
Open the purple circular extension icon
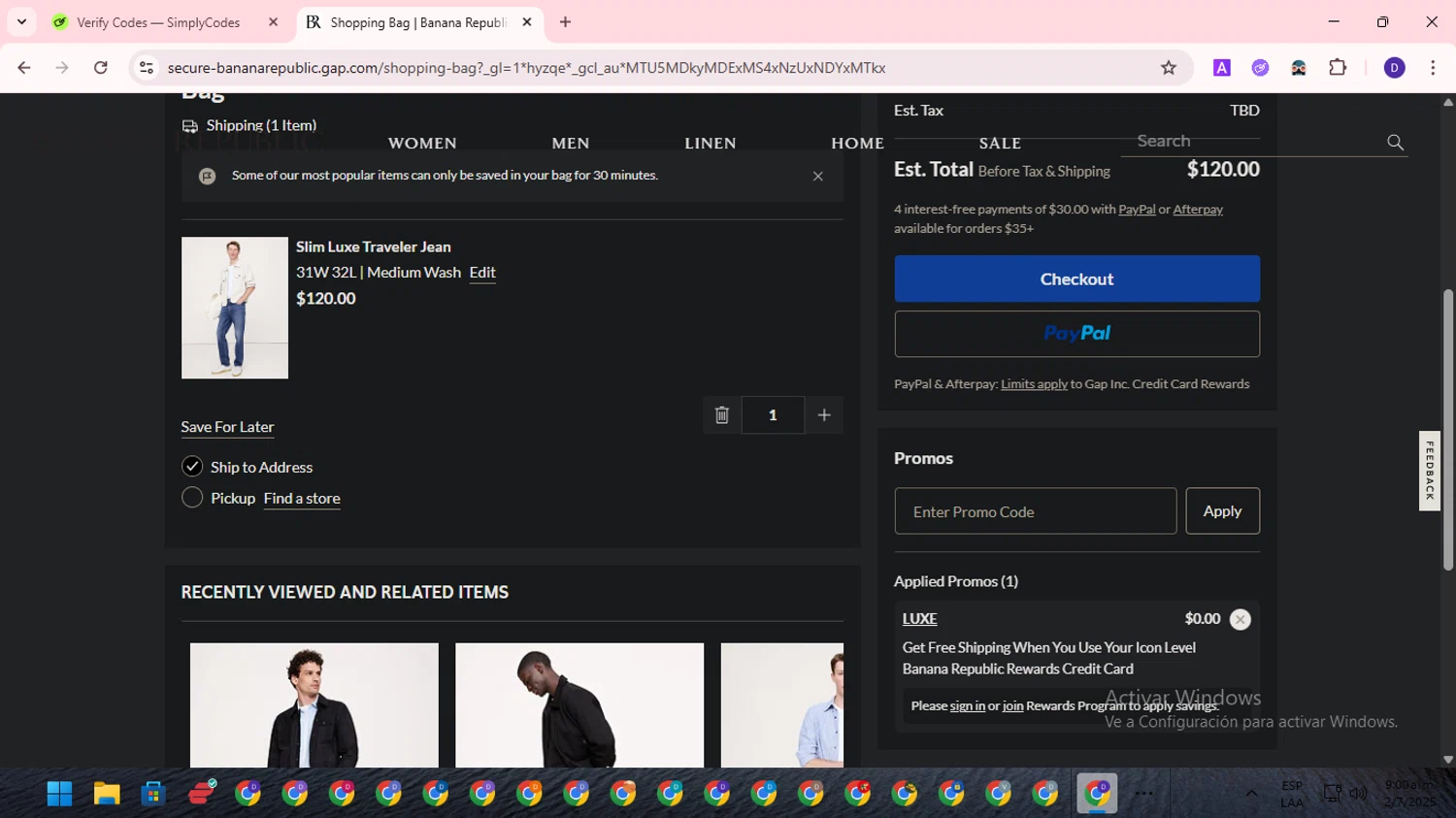1260,67
